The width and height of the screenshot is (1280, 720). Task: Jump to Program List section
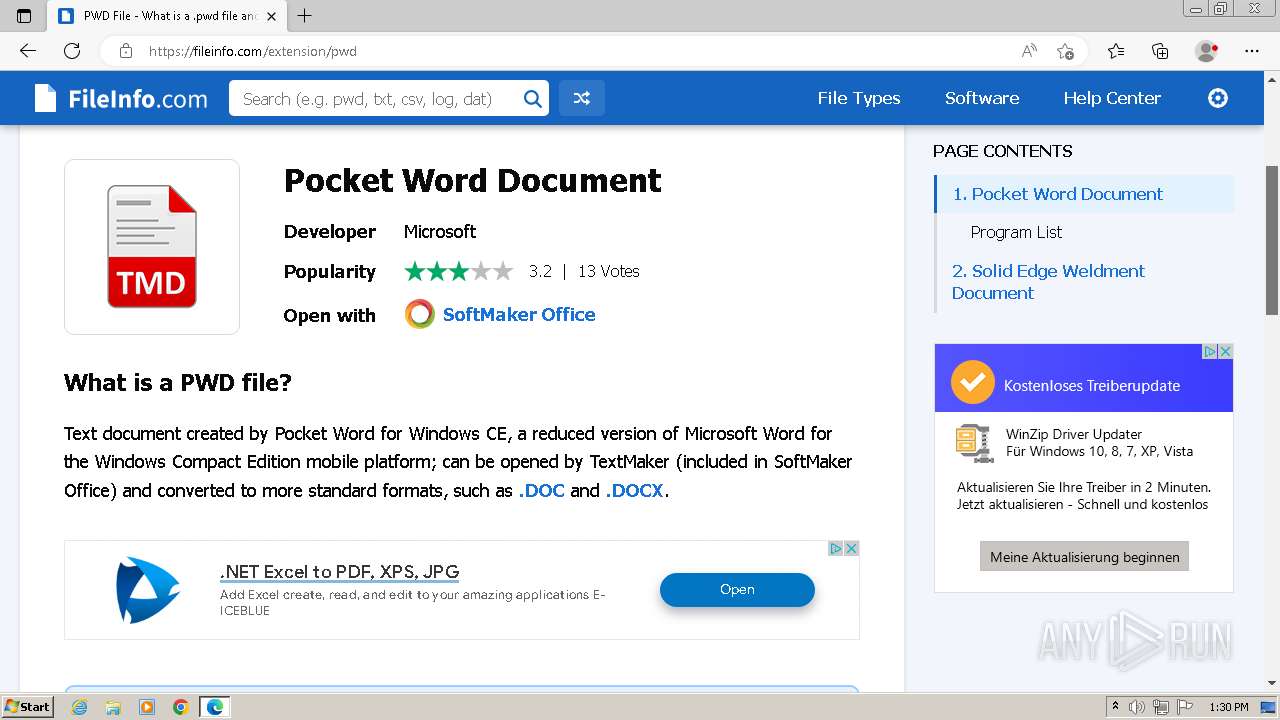coord(1016,232)
